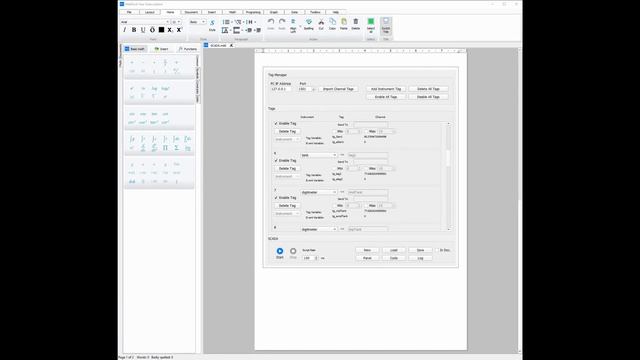Switch to the Math ribbon tab
The height and width of the screenshot is (360, 640).
tap(232, 12)
